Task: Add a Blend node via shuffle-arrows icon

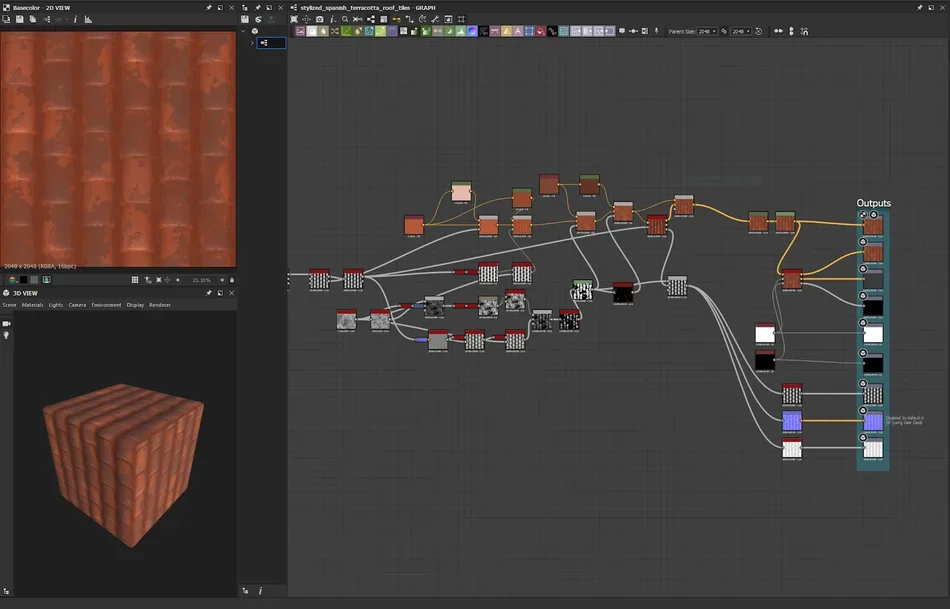Action: point(334,31)
